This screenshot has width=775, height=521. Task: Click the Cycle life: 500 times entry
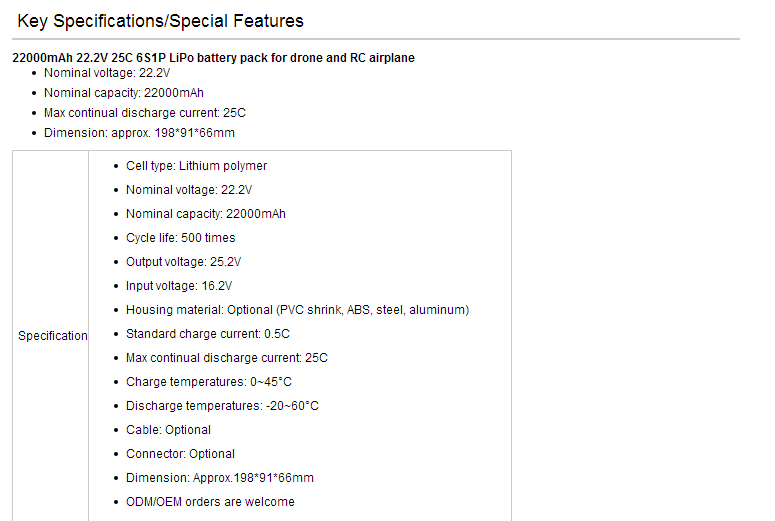[x=180, y=238]
